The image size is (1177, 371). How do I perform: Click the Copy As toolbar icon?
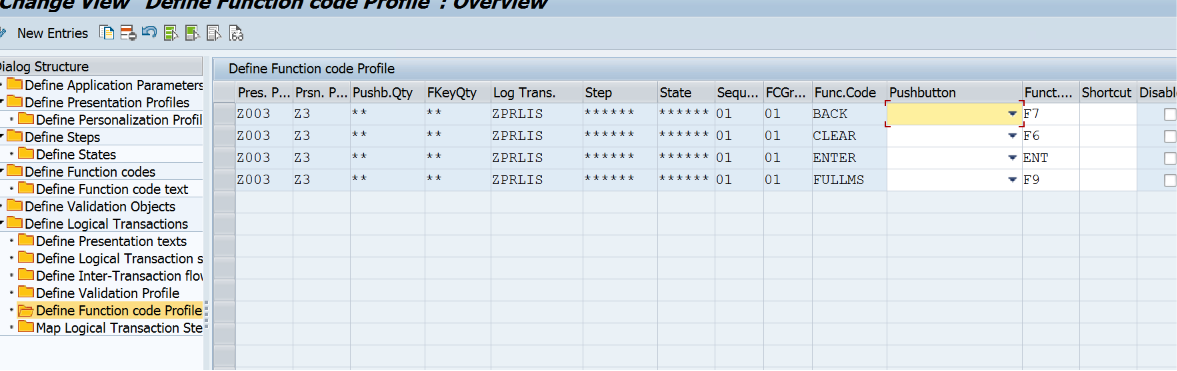click(107, 33)
